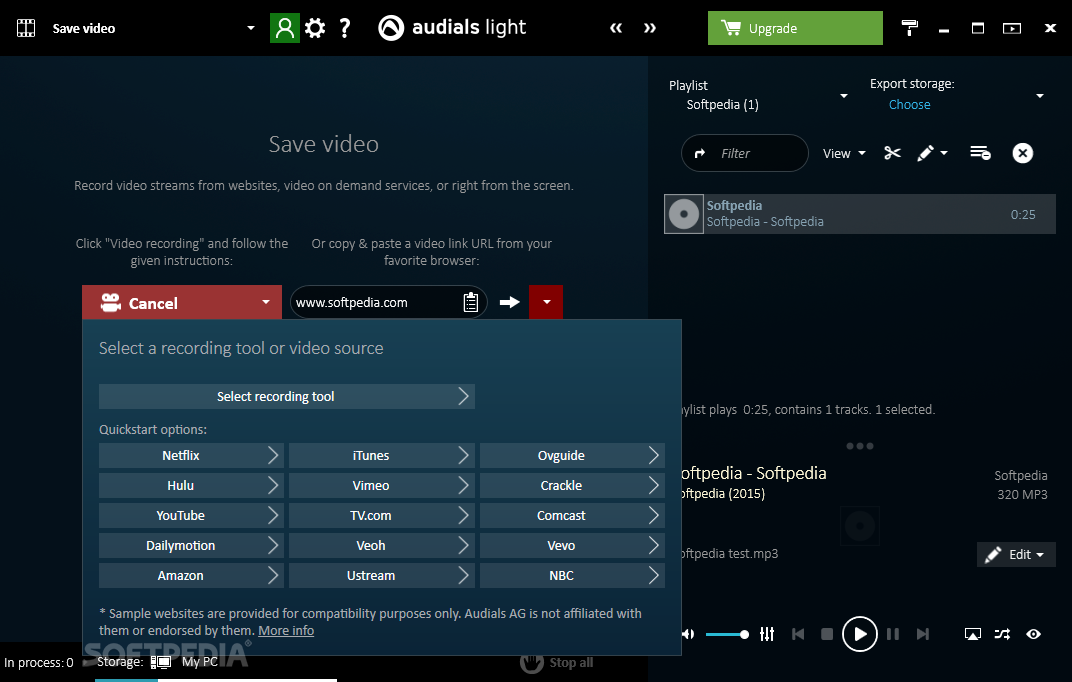The image size is (1072, 682).
Task: Click the Save video film strip icon
Action: tap(26, 28)
